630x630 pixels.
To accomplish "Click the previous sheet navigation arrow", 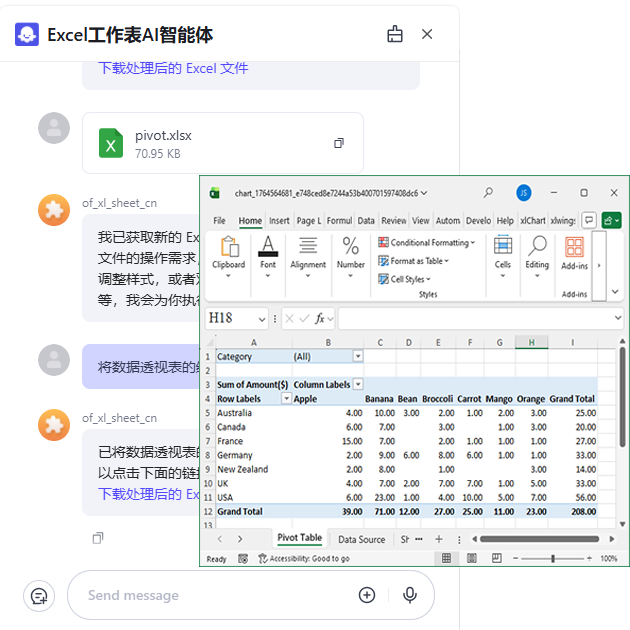I will [220, 539].
